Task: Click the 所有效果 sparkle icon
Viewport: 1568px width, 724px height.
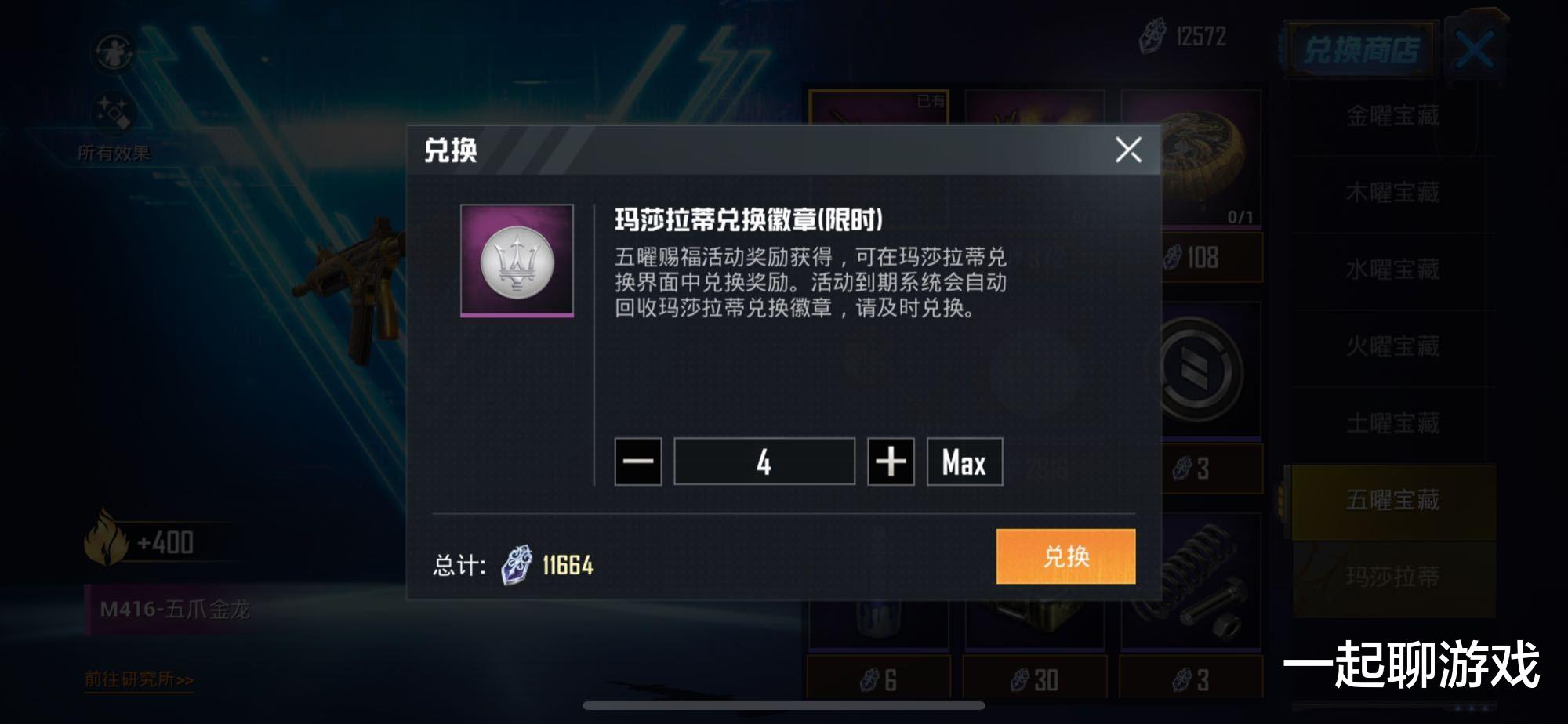Action: (x=114, y=114)
